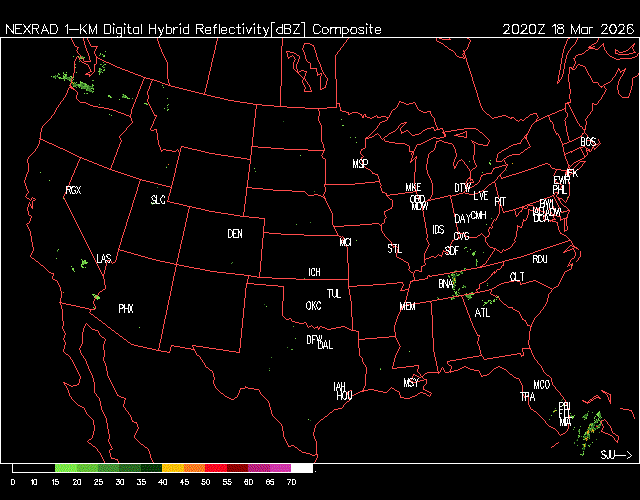Select the MSP station label

point(360,163)
